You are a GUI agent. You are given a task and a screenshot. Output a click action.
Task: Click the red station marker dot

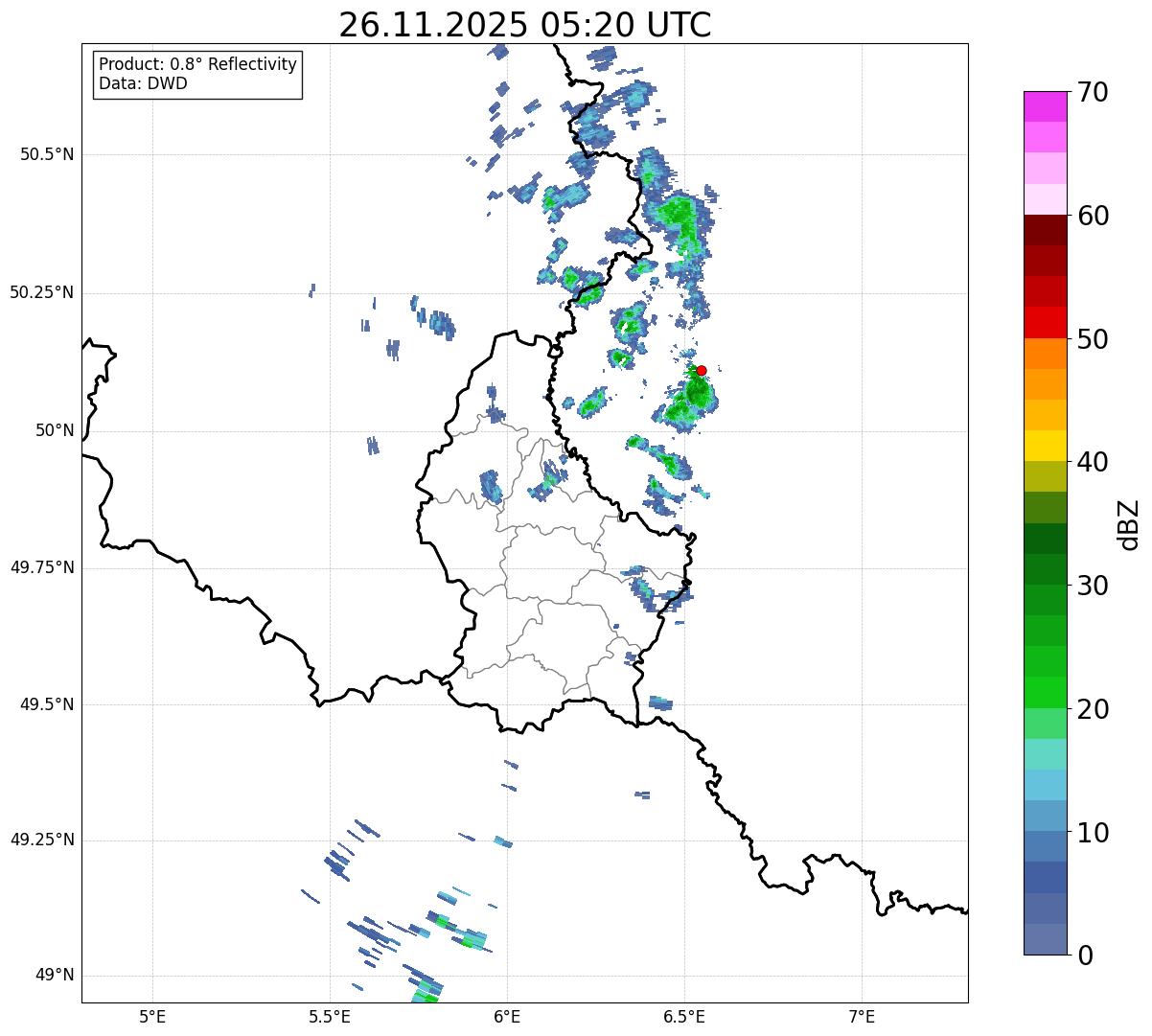(702, 370)
